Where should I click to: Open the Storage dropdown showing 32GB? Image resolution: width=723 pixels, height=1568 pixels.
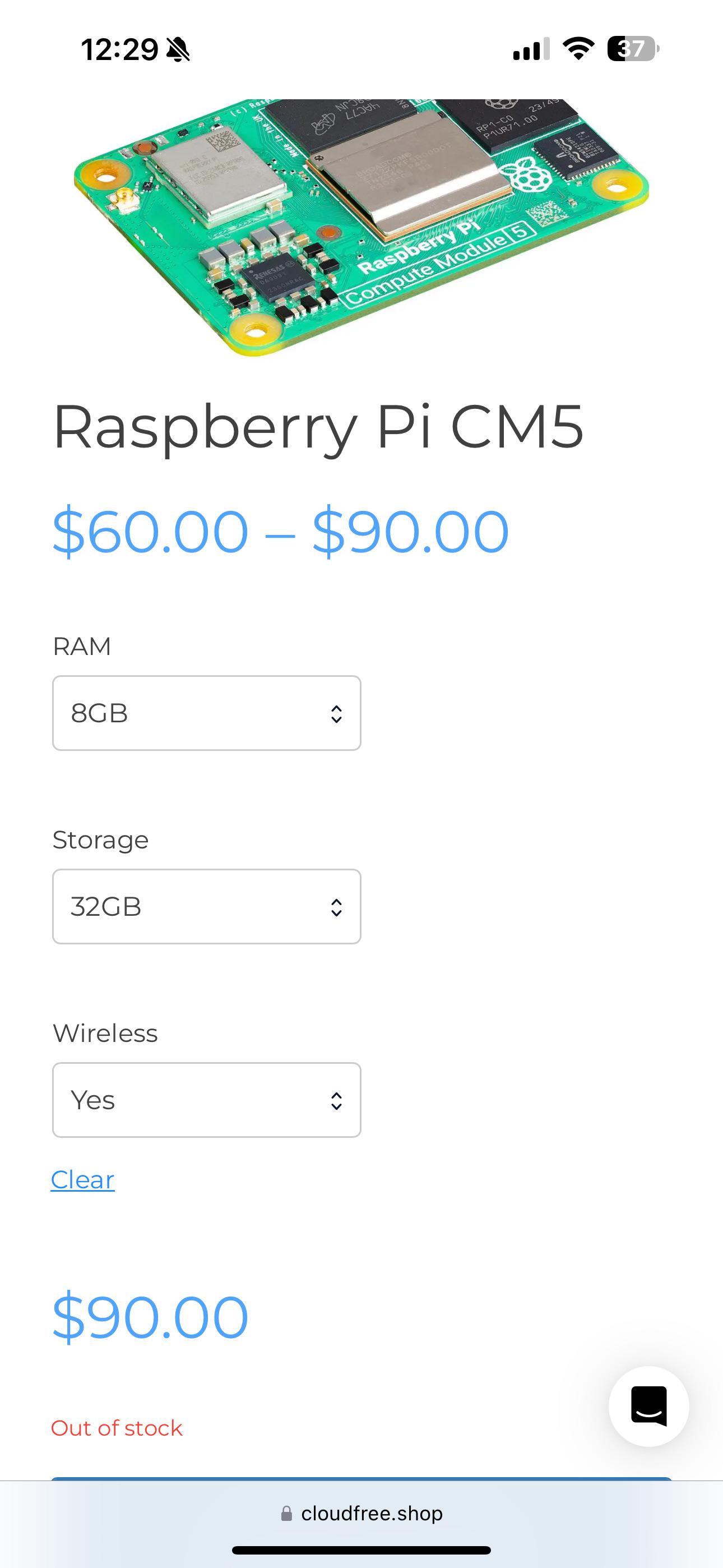(207, 906)
